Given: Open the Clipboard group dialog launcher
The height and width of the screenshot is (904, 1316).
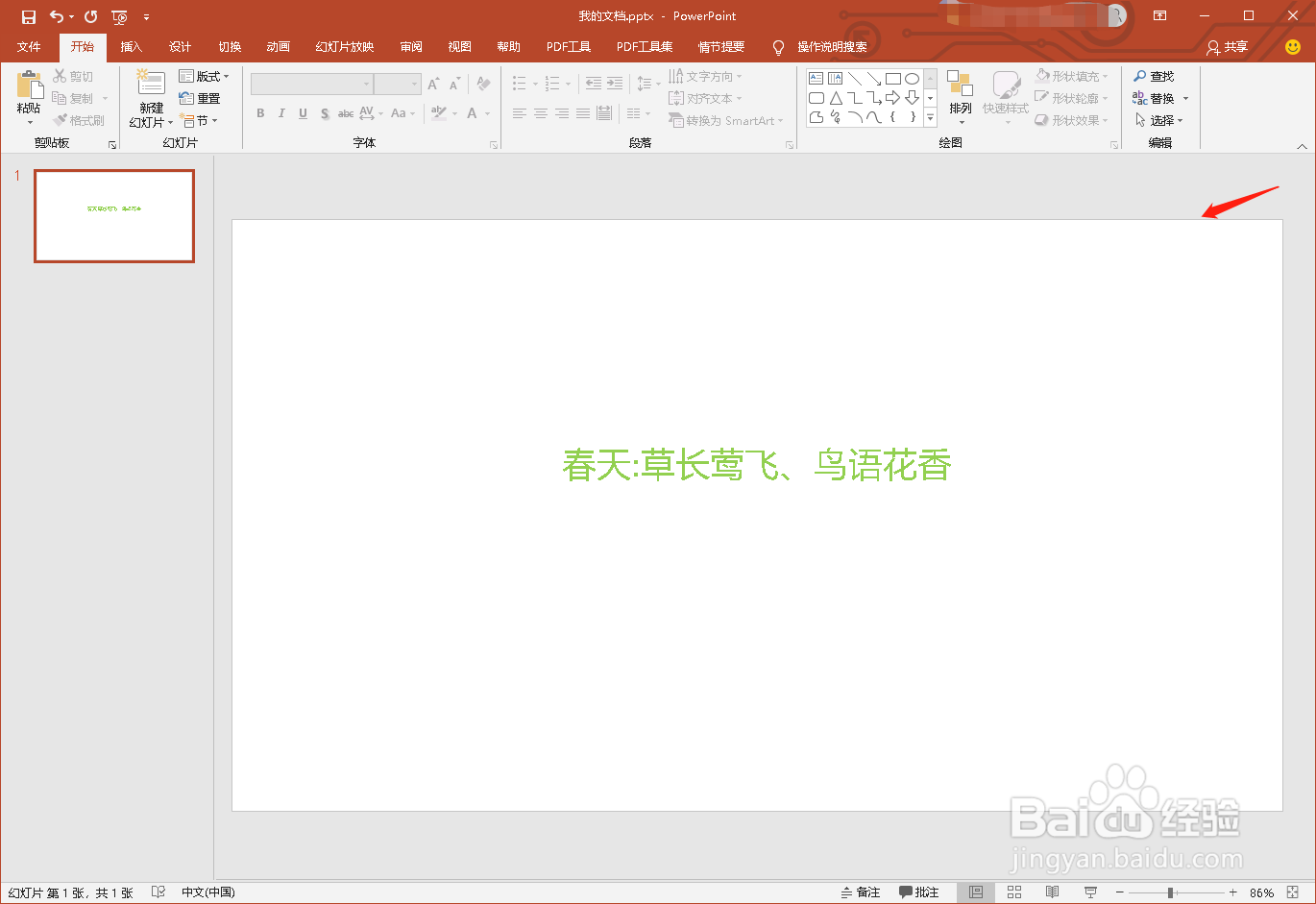Looking at the screenshot, I should coord(112,145).
